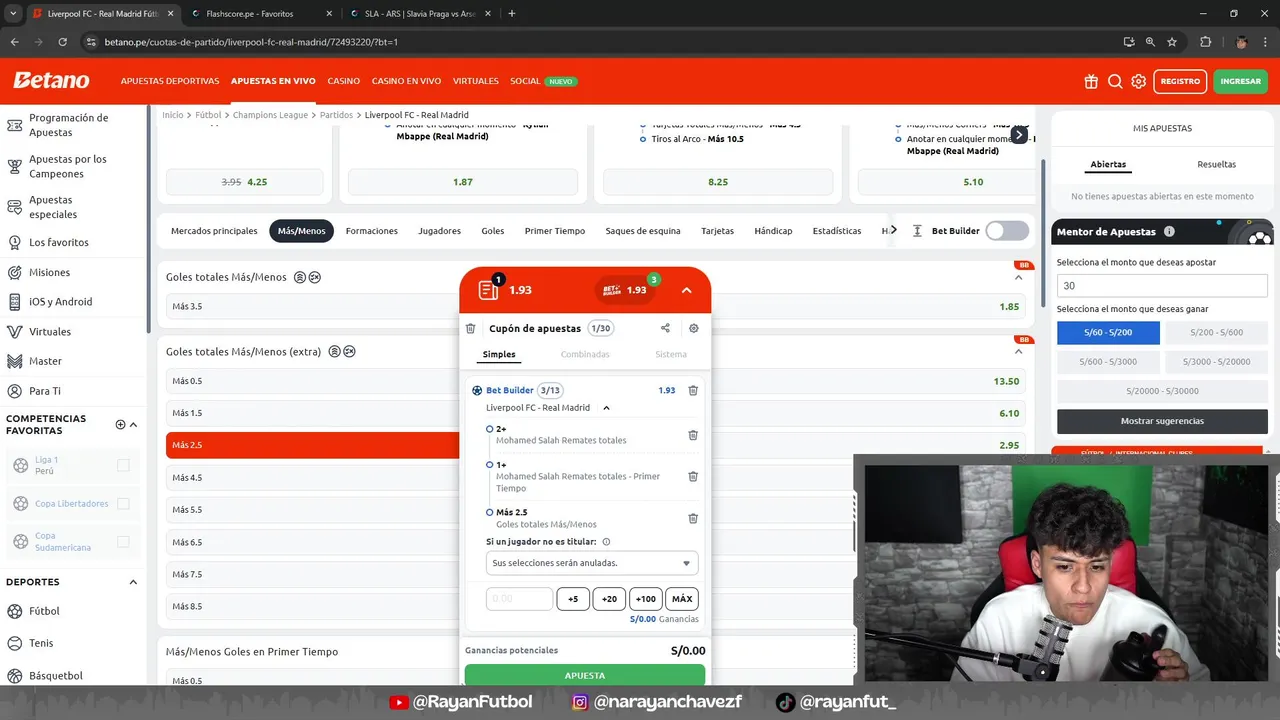Screen dimensions: 1280x720
Task: Open Los favoritos in sidebar
Action: tap(58, 242)
